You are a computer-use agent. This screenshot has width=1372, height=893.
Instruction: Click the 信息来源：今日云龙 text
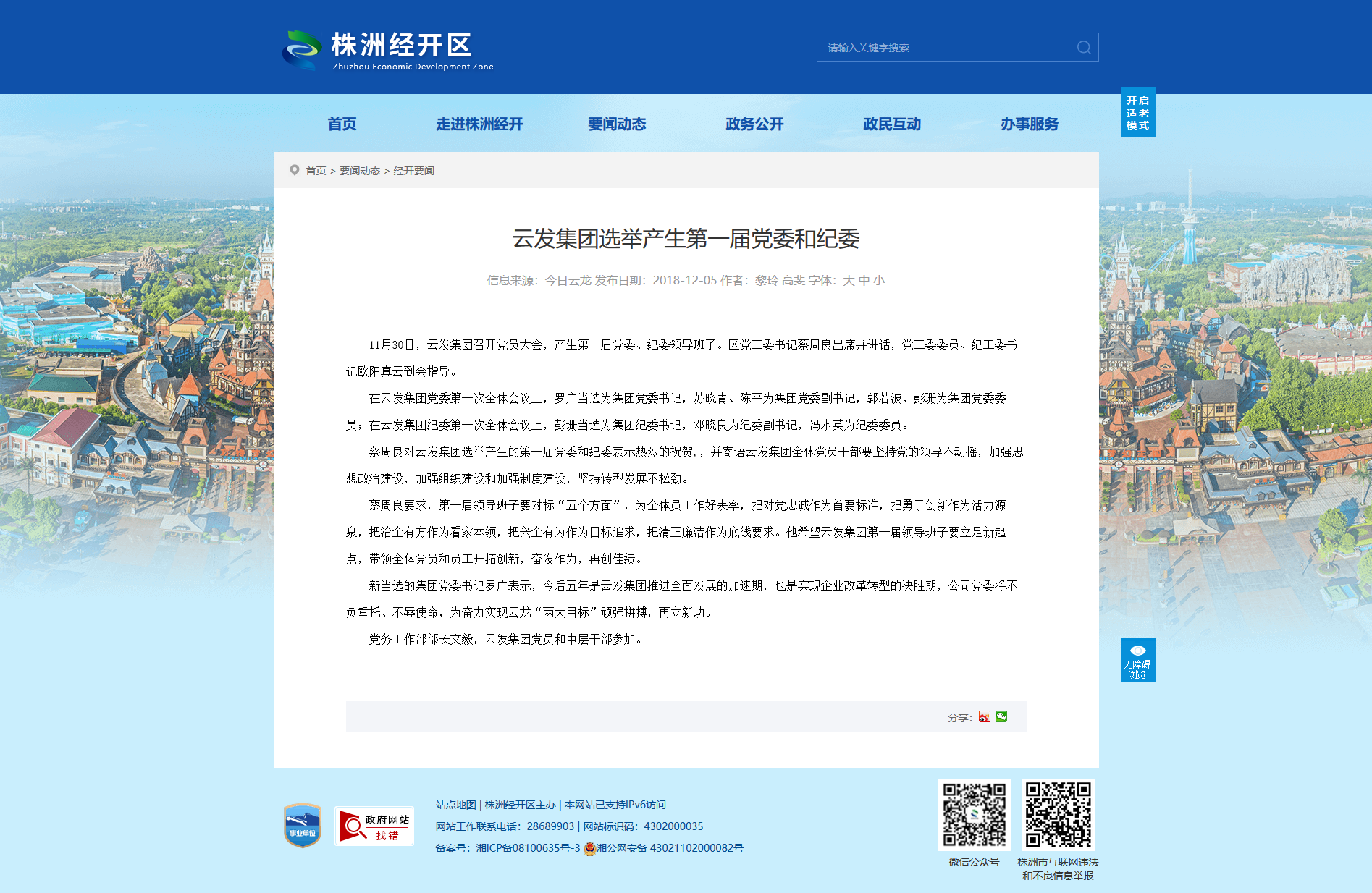pyautogui.click(x=539, y=280)
